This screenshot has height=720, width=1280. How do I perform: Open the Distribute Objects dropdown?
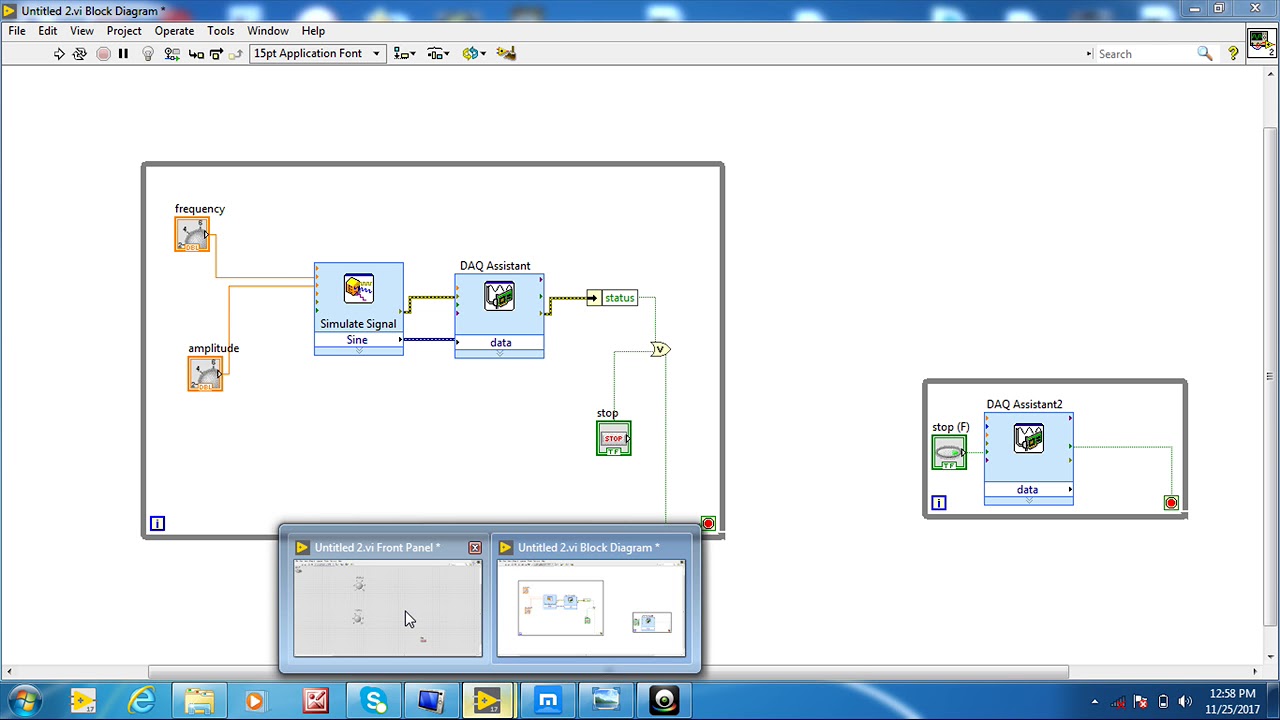pos(438,54)
